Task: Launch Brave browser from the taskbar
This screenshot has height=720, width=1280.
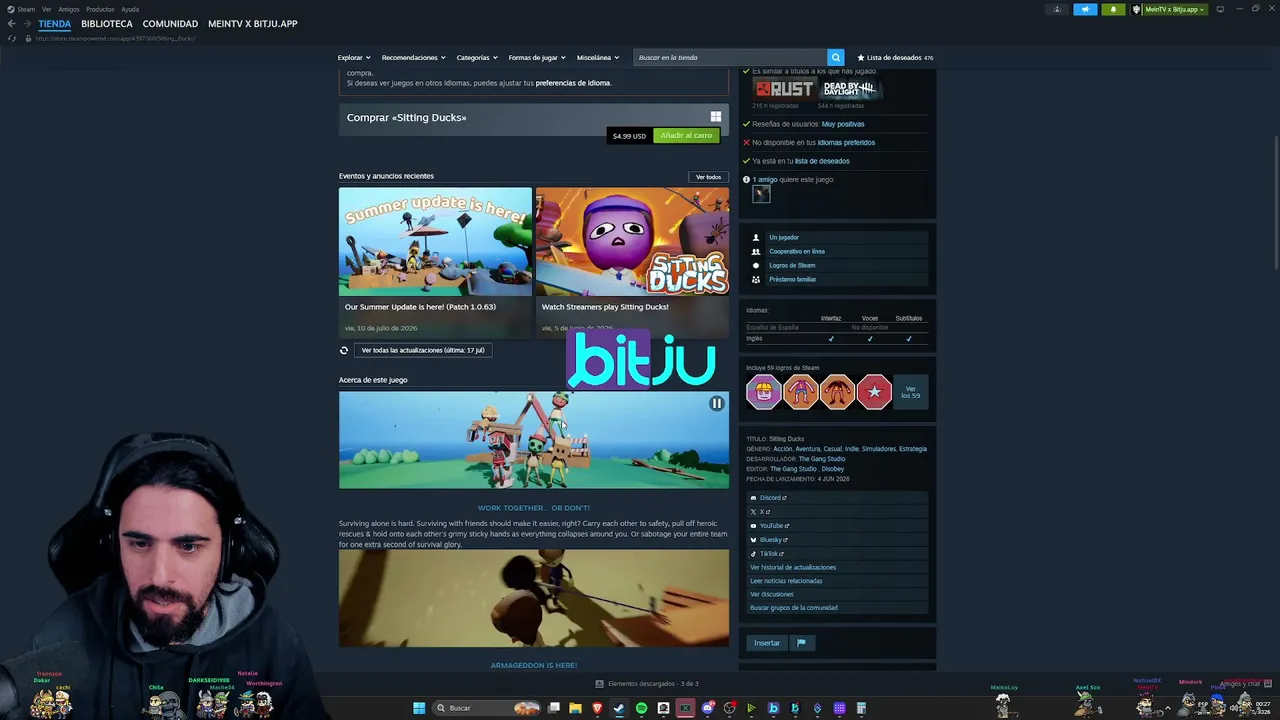Action: 597,708
